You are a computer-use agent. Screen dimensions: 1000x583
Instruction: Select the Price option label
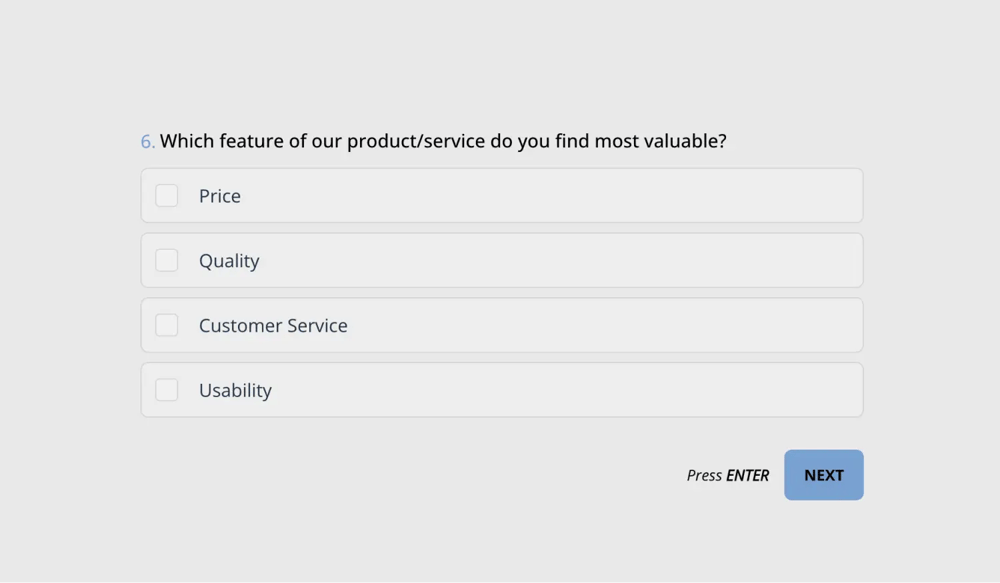(220, 196)
